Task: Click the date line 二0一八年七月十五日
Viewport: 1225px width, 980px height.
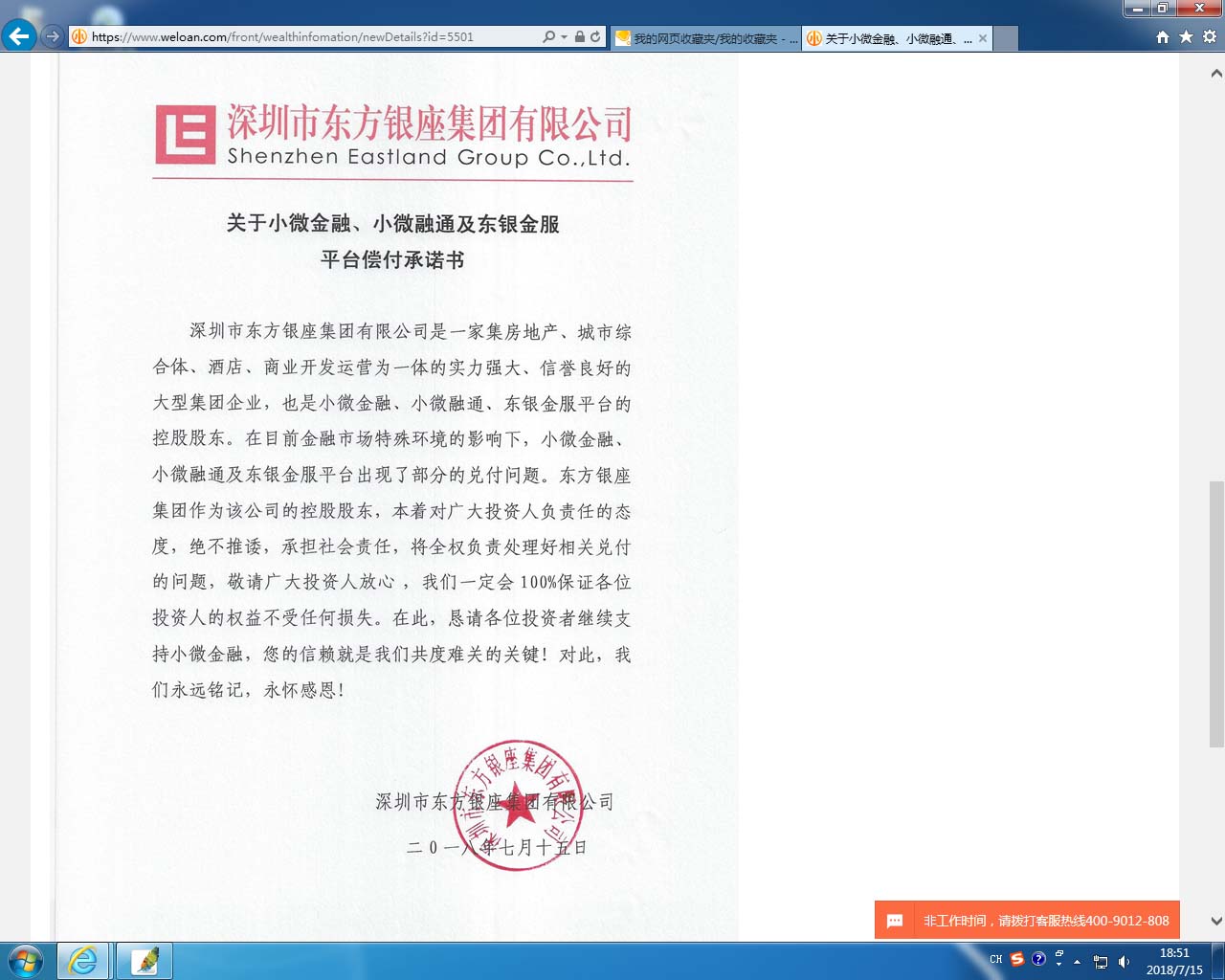Action: 497,847
